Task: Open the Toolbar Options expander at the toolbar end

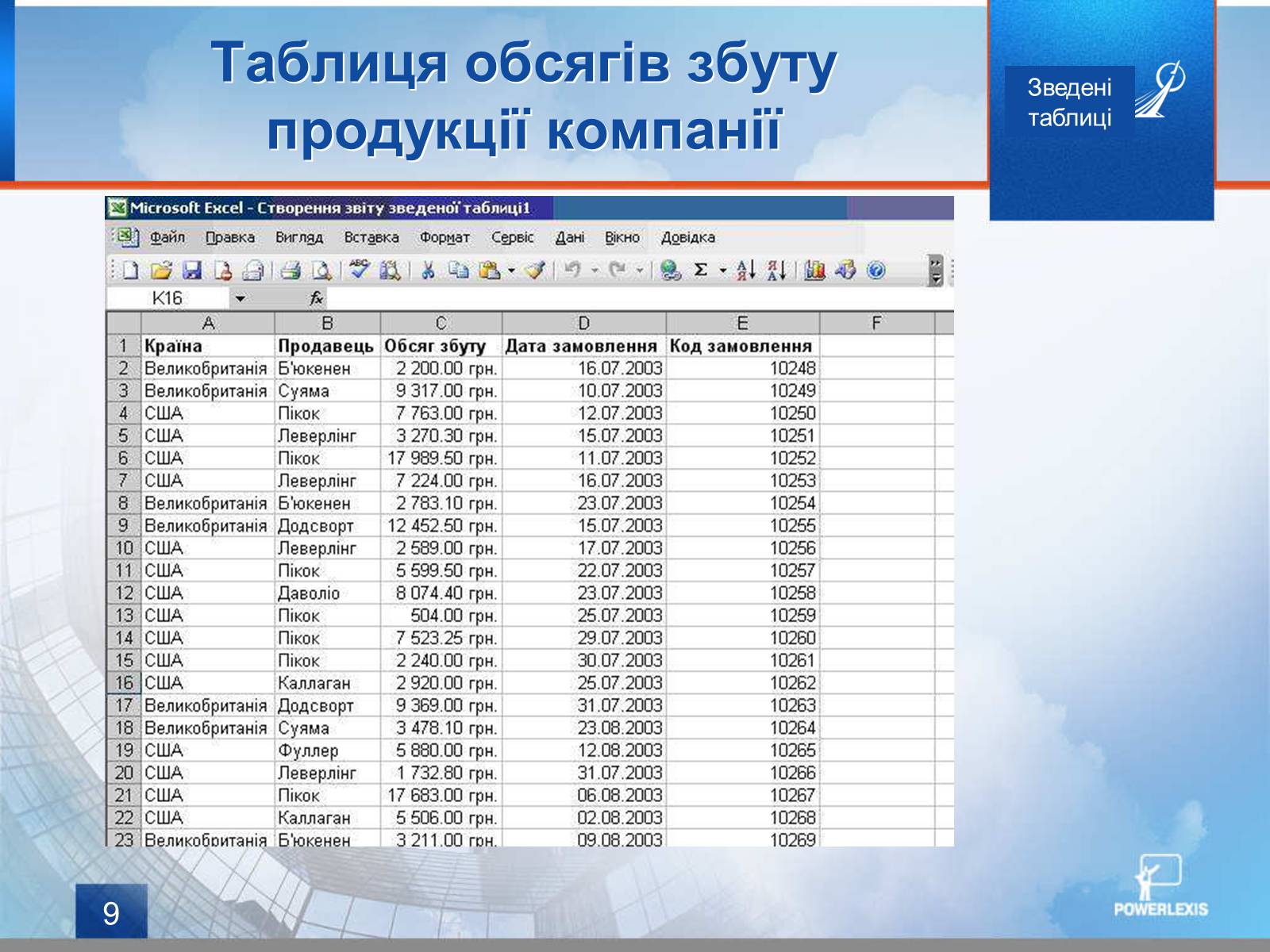Action: point(937,271)
